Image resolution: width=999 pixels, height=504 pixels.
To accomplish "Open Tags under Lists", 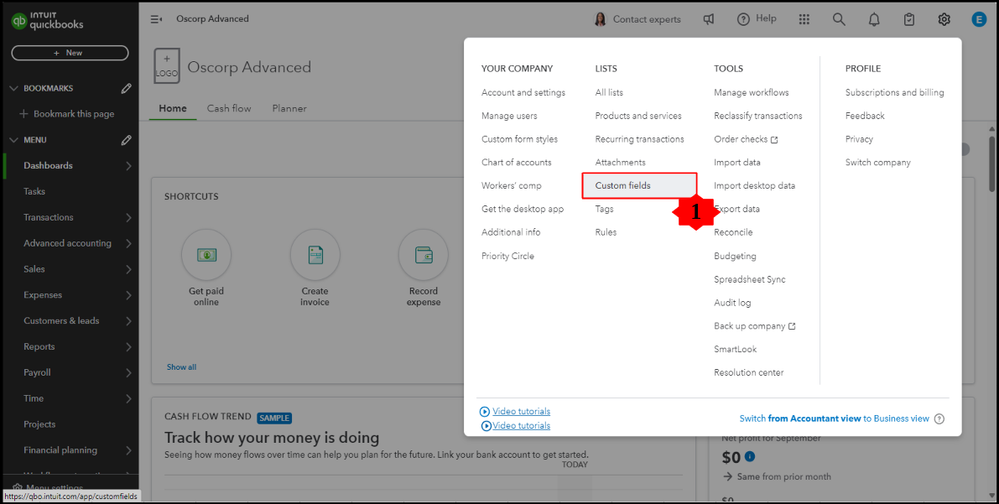I will (x=604, y=209).
